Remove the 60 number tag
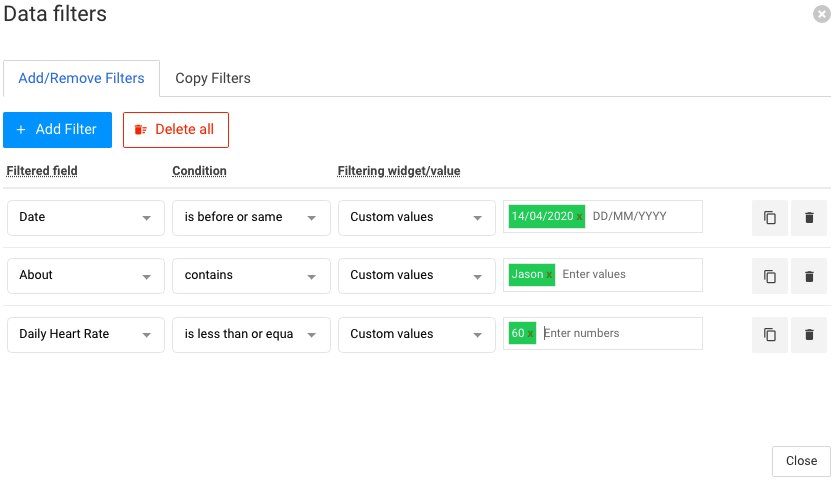Image resolution: width=837 pixels, height=482 pixels. click(530, 334)
